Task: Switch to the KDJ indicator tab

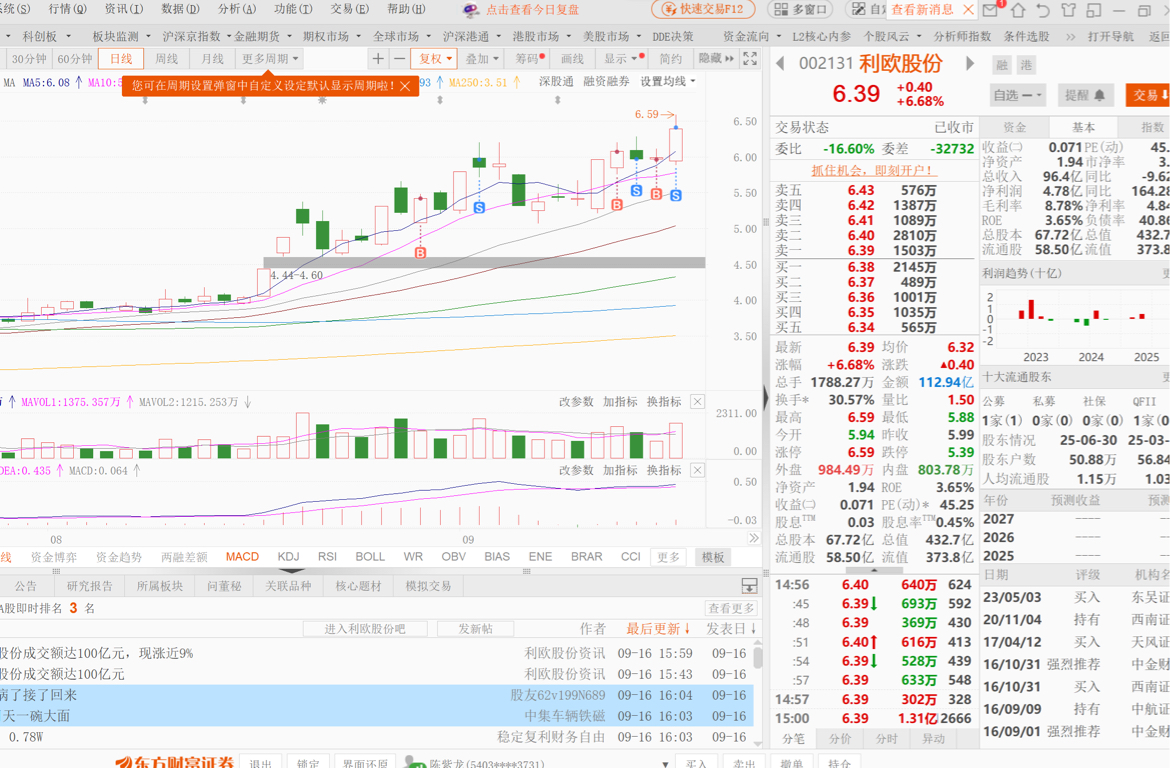Action: tap(288, 557)
